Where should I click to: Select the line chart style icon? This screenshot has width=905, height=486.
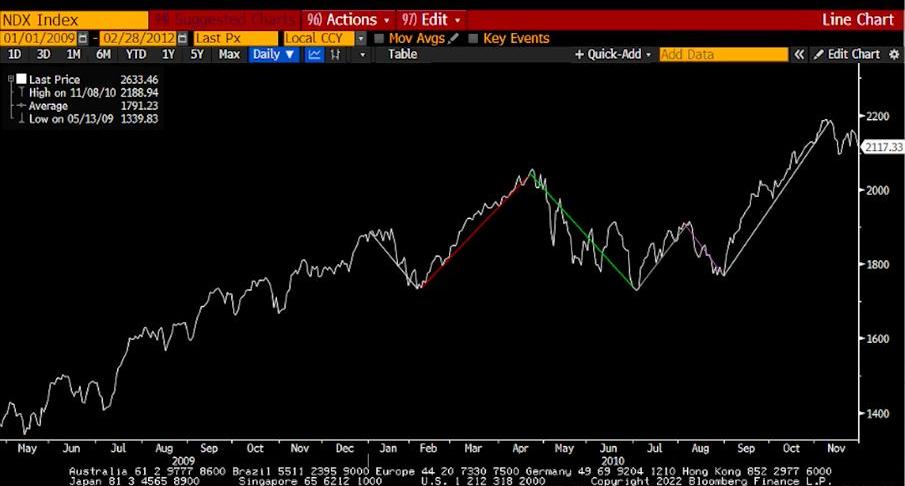click(x=315, y=54)
